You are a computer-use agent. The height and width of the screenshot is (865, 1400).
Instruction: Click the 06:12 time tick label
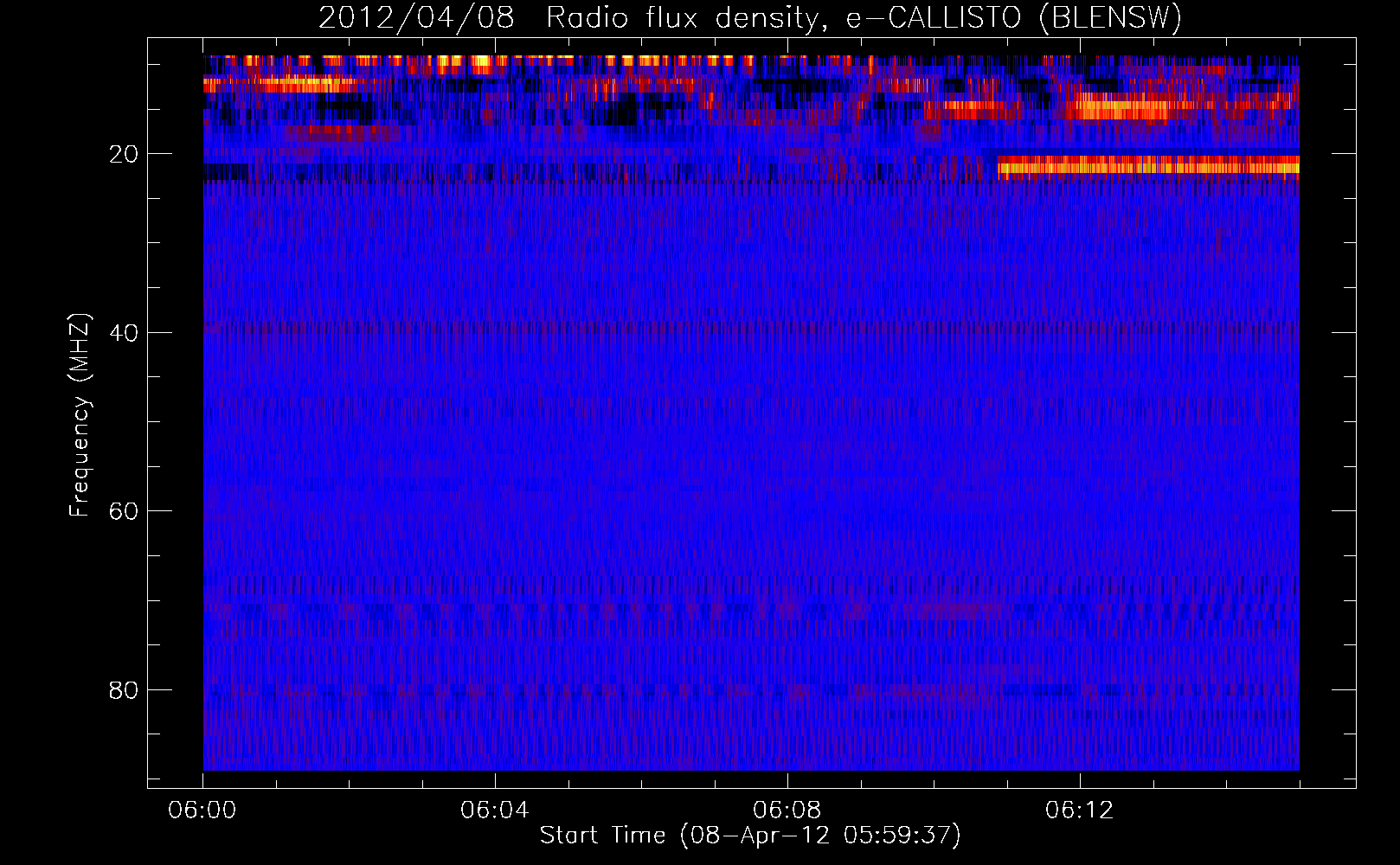(1080, 811)
